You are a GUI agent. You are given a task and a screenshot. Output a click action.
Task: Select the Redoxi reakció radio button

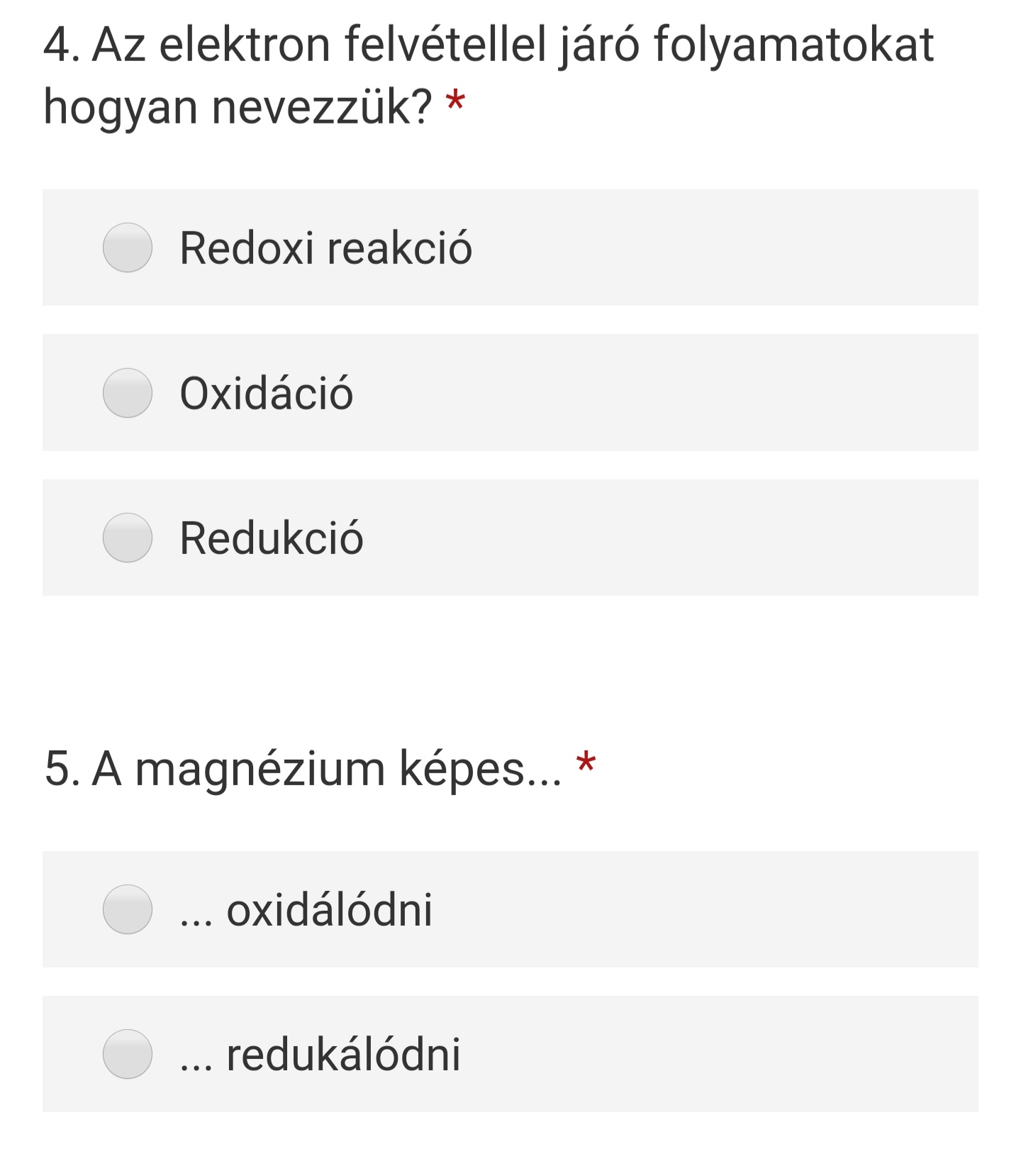click(x=128, y=248)
